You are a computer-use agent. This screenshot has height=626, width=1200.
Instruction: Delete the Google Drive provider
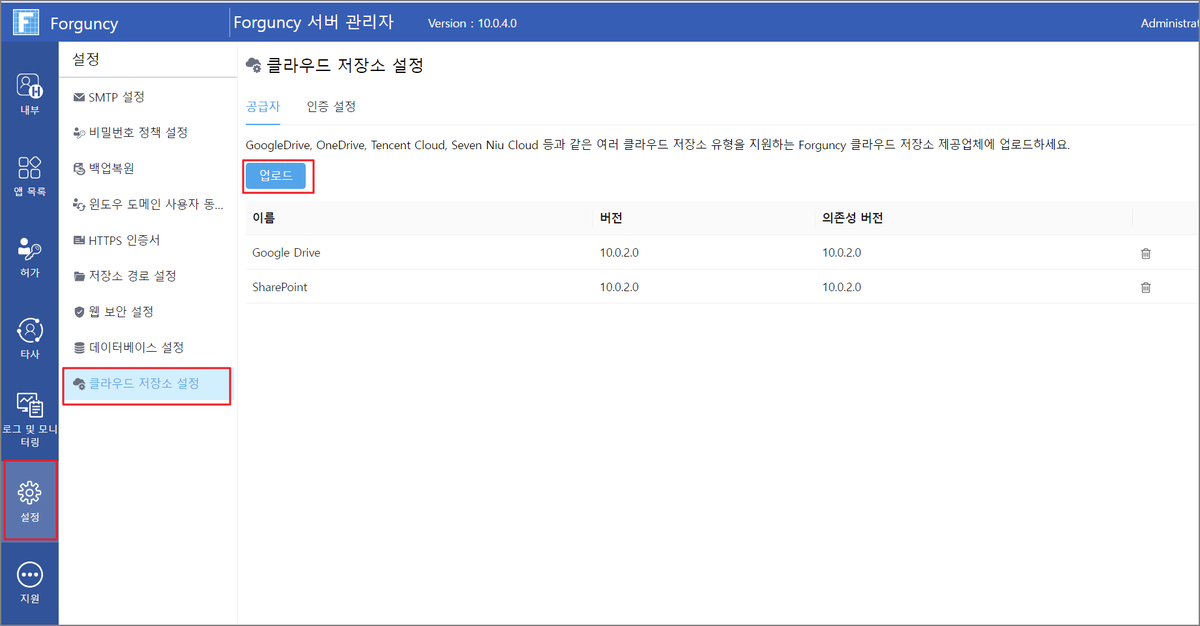(x=1146, y=253)
